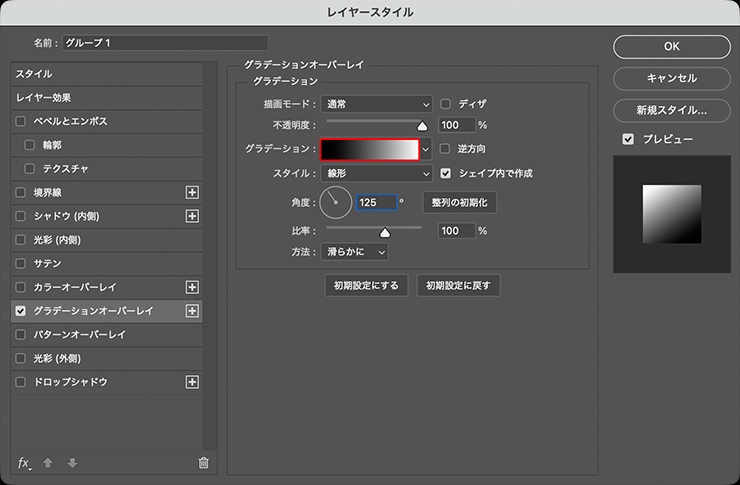Image resolution: width=740 pixels, height=485 pixels.
Task: Add another シャドウ (内側) with plus icon
Action: (193, 216)
